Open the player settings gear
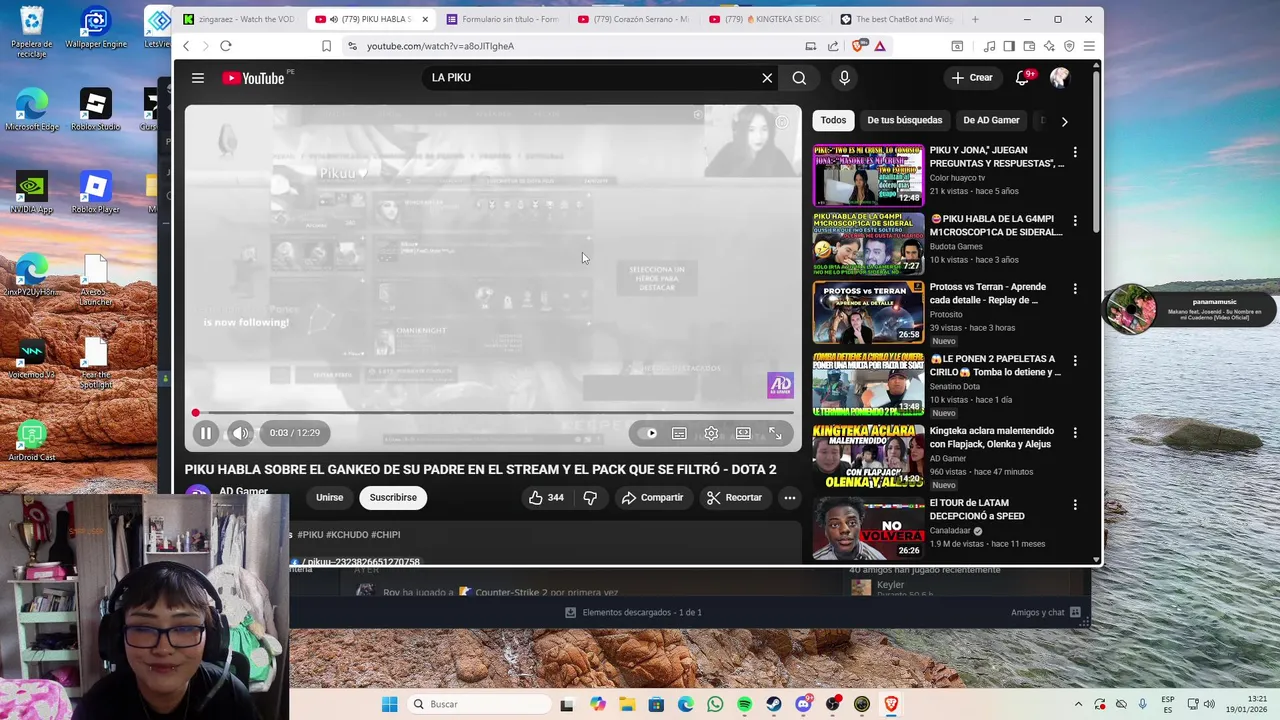 (x=711, y=433)
